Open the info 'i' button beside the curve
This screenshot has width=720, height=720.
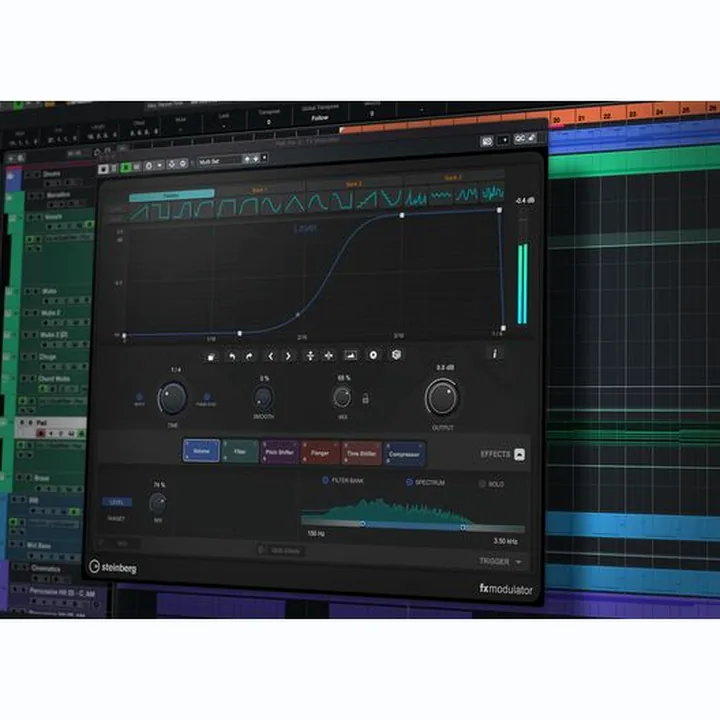click(495, 354)
